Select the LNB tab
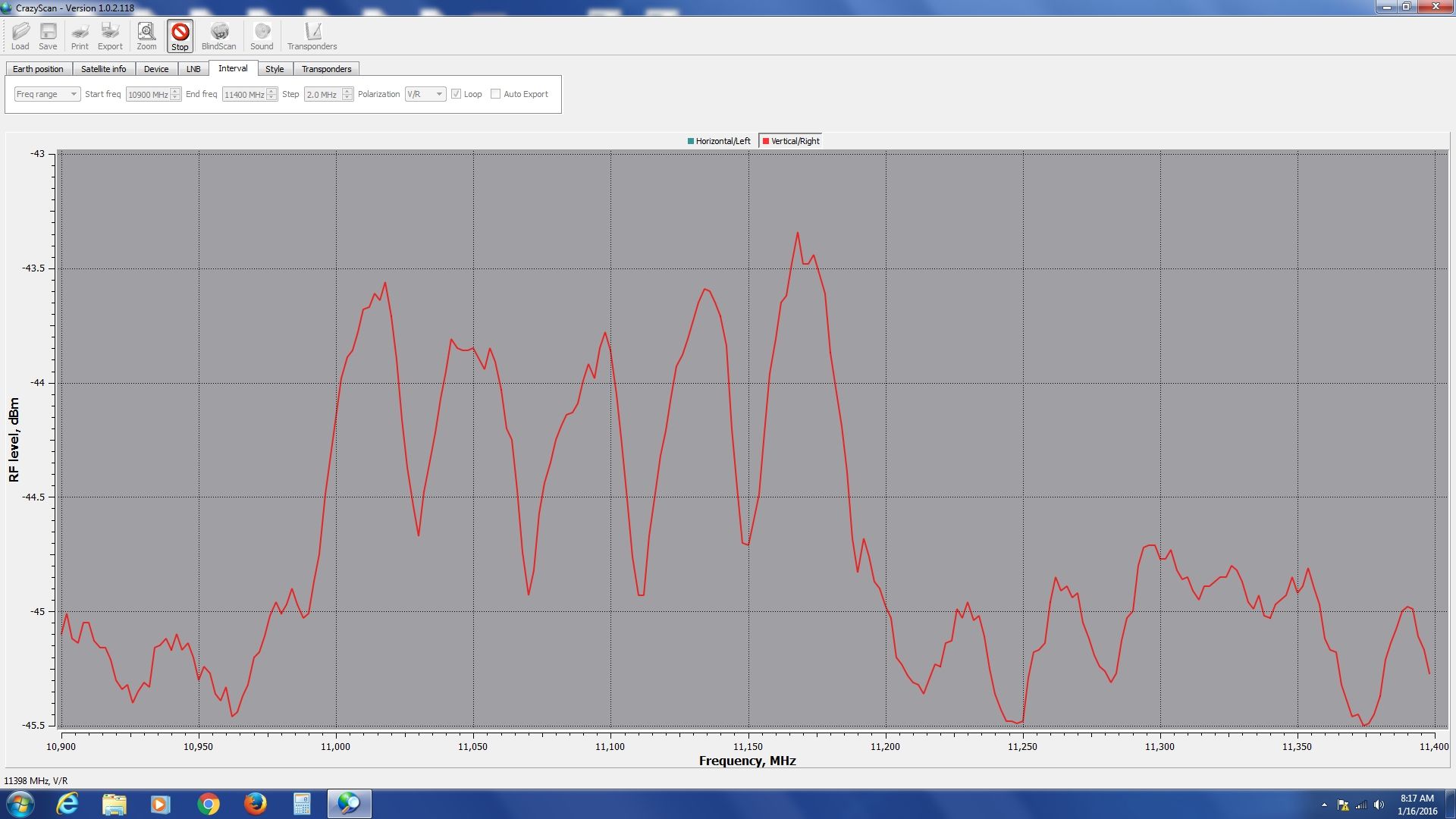 coord(193,69)
